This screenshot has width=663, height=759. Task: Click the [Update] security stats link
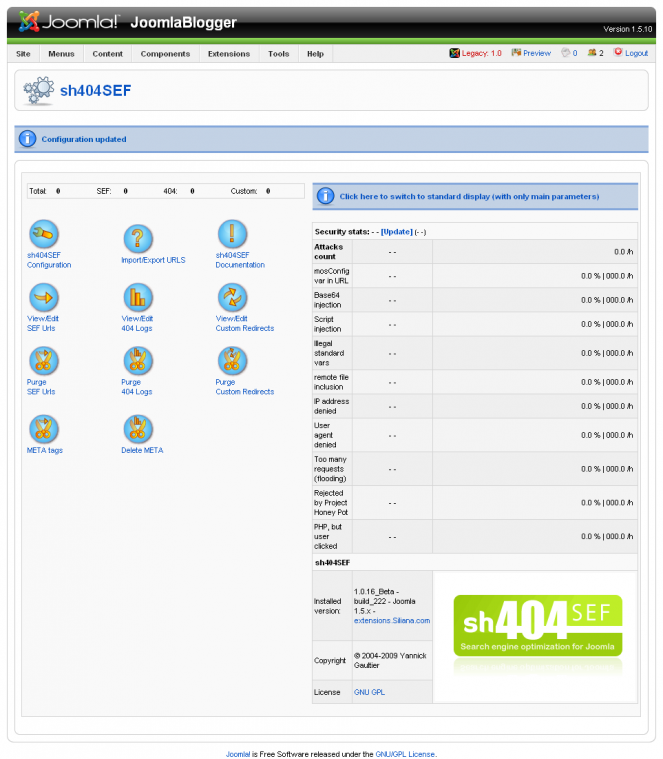pos(397,232)
